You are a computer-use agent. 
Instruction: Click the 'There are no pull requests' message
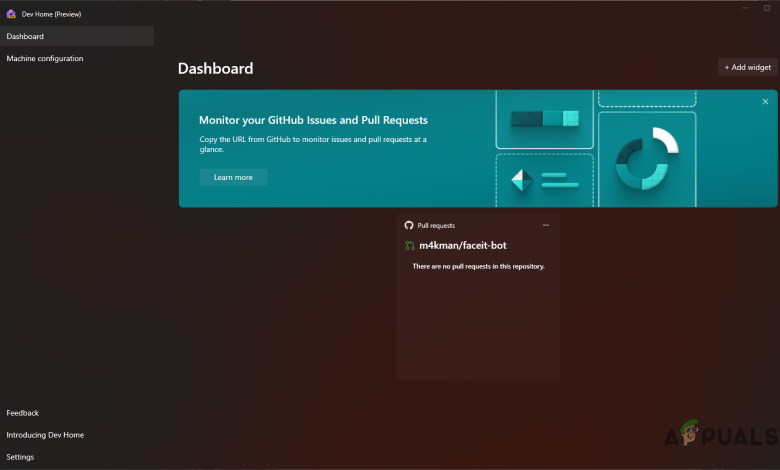pyautogui.click(x=479, y=266)
